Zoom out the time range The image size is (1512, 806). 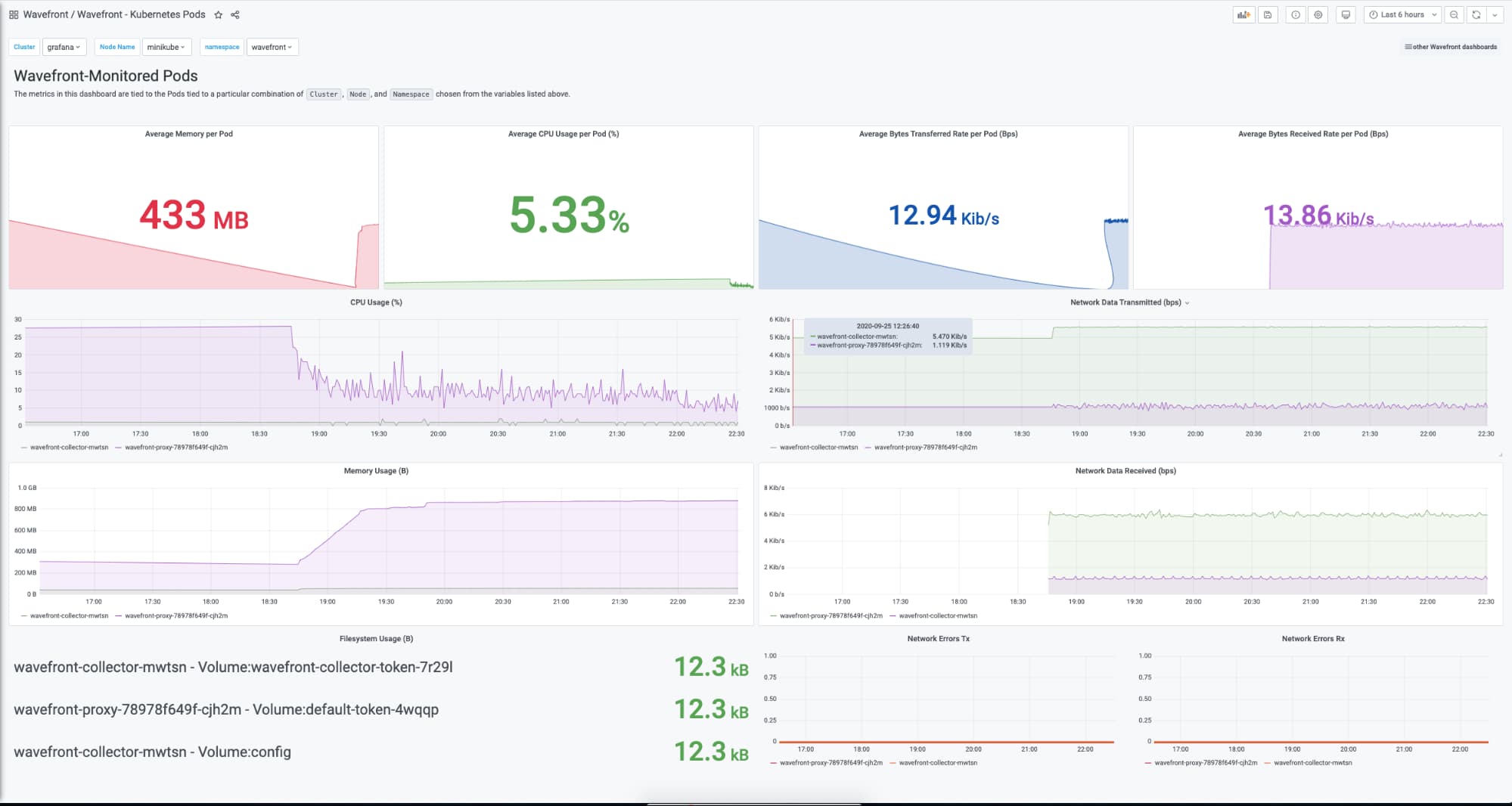click(1454, 14)
